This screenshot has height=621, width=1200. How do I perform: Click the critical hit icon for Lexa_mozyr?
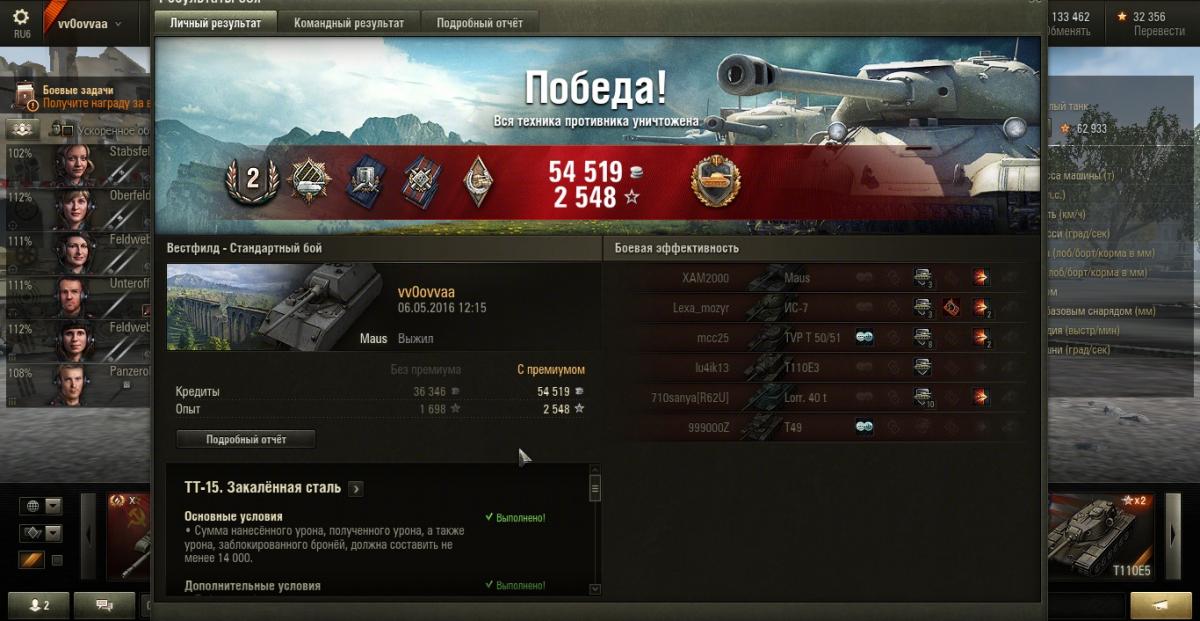[951, 308]
